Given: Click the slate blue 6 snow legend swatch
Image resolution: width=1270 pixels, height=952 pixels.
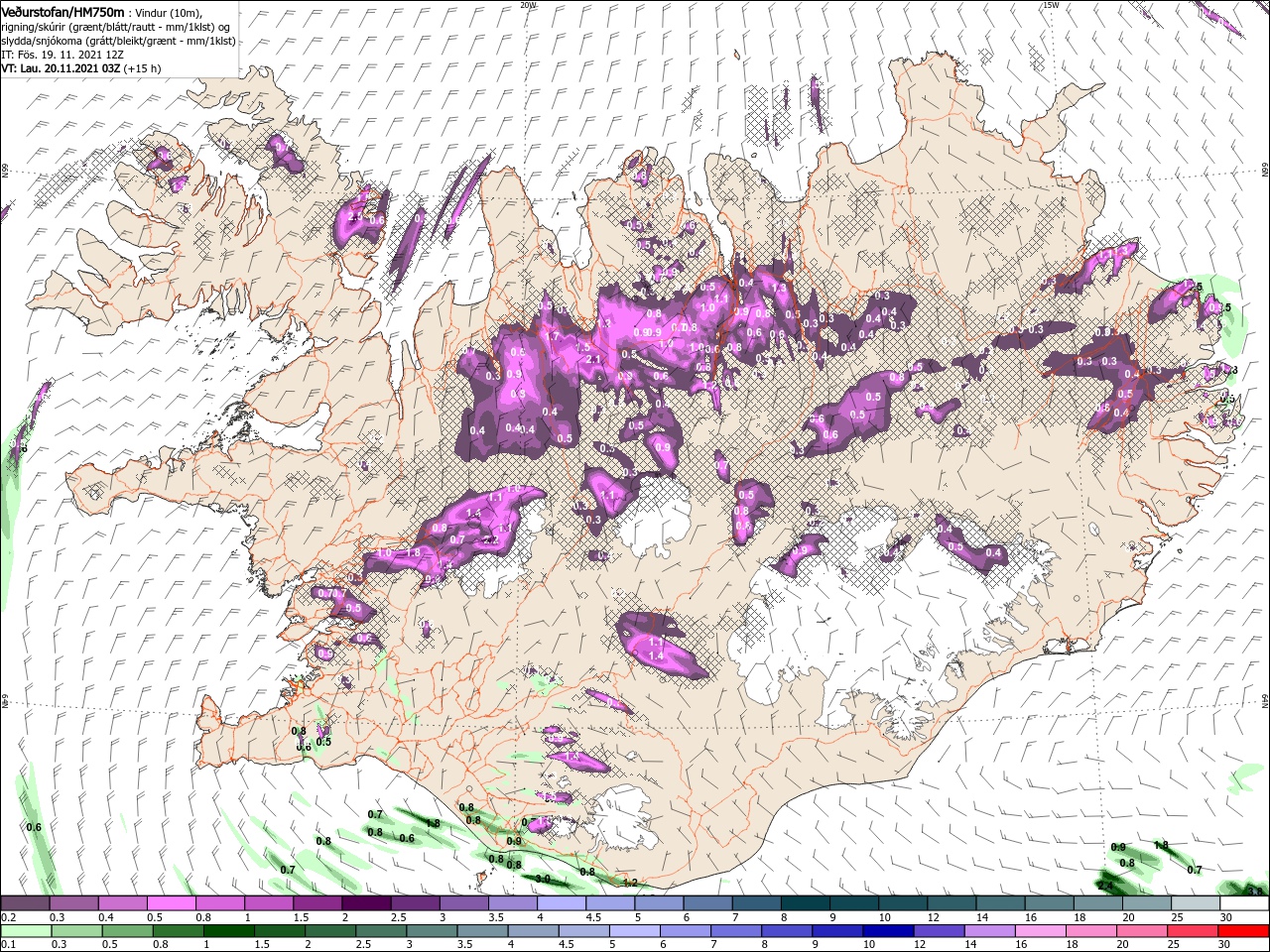Looking at the screenshot, I should (708, 903).
